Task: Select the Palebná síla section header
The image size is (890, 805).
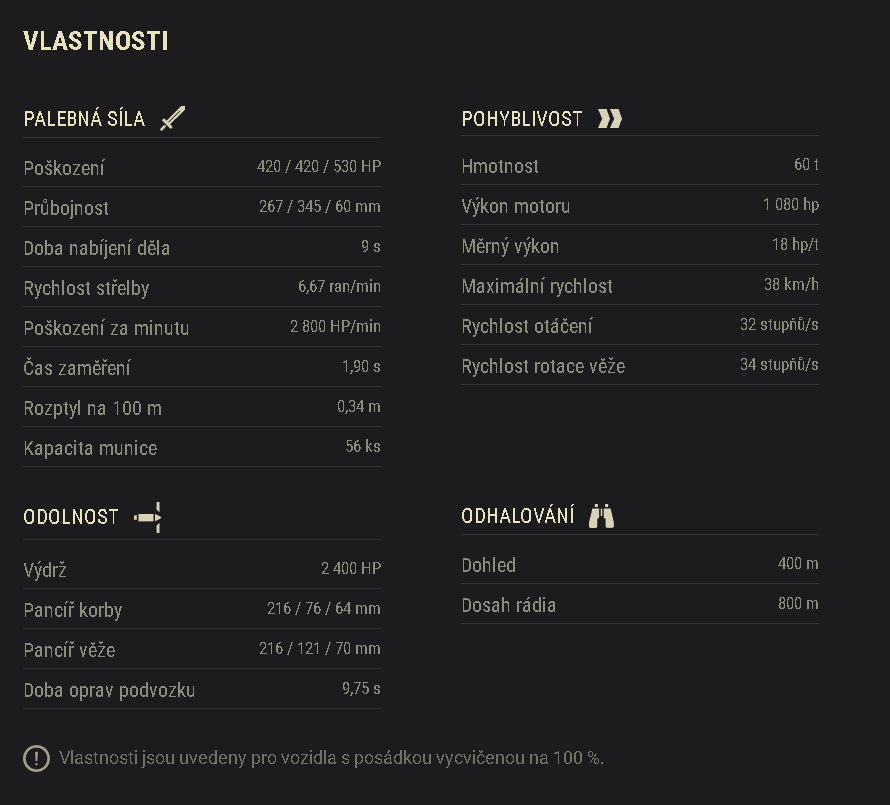Action: (85, 118)
